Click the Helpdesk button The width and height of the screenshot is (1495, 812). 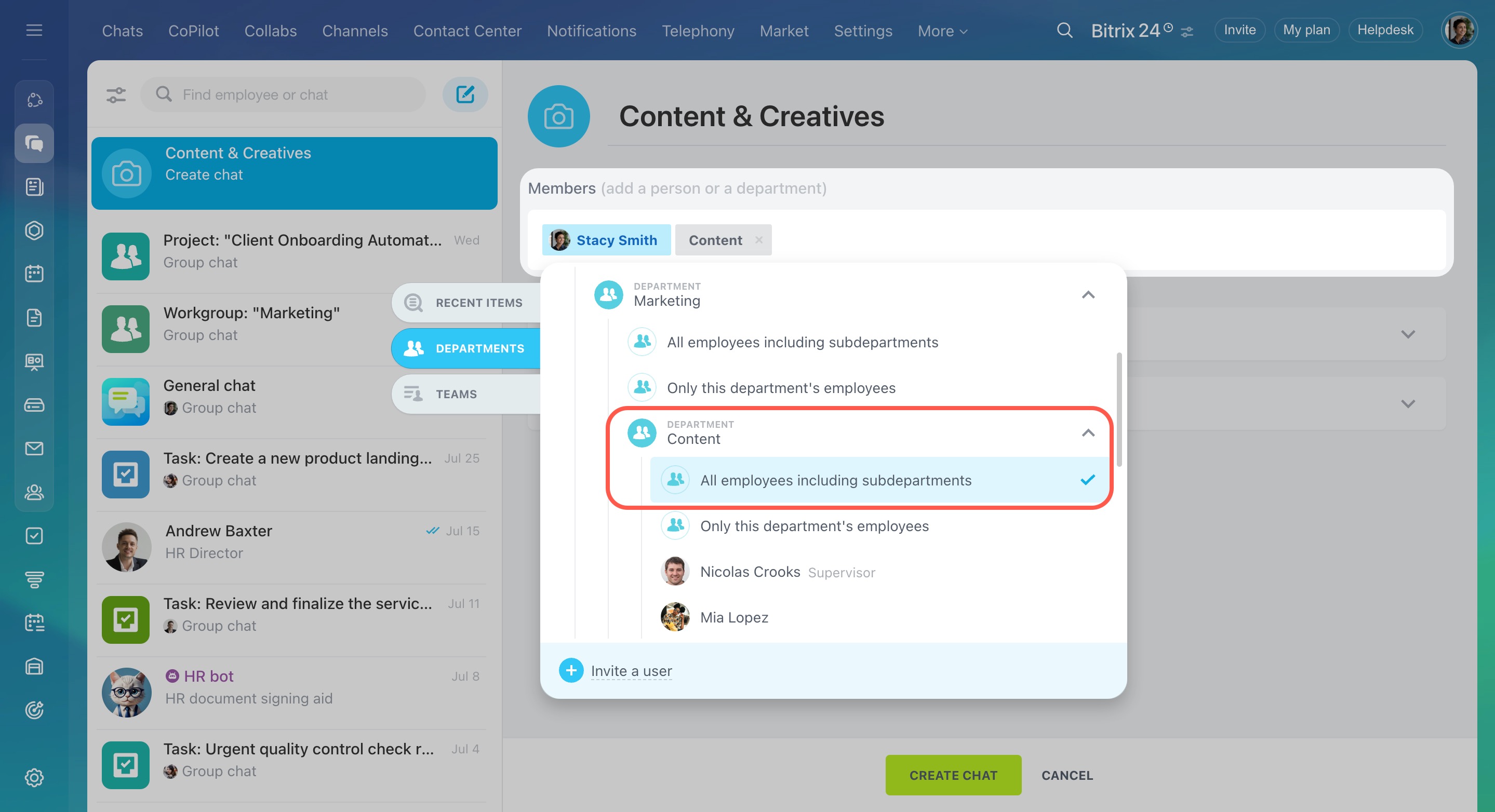coord(1385,30)
